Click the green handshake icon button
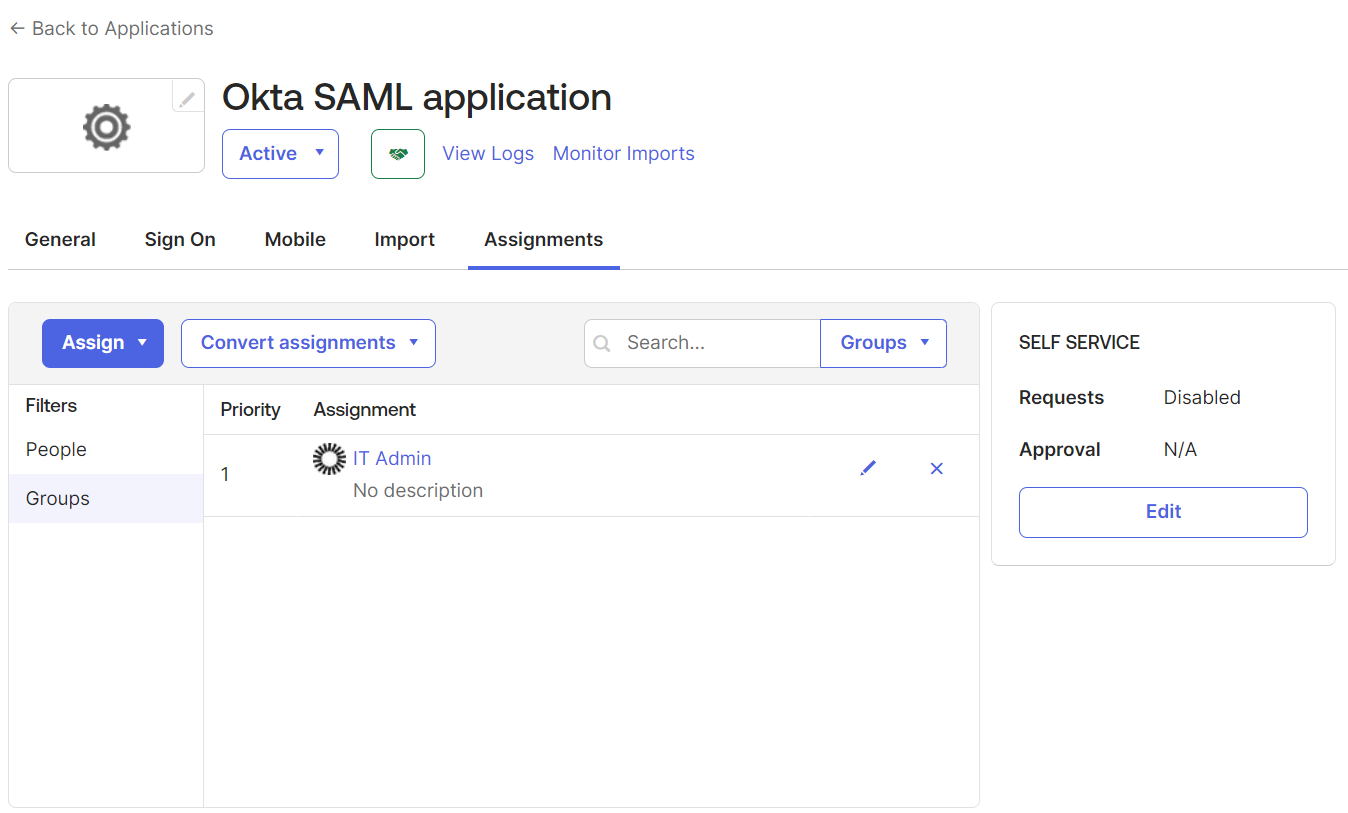This screenshot has width=1348, height=813. (398, 154)
